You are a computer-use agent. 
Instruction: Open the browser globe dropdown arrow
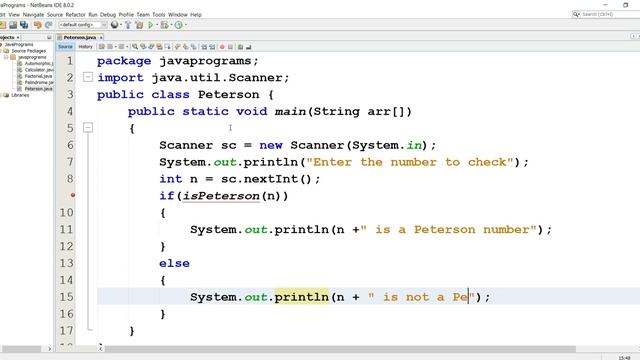click(121, 25)
